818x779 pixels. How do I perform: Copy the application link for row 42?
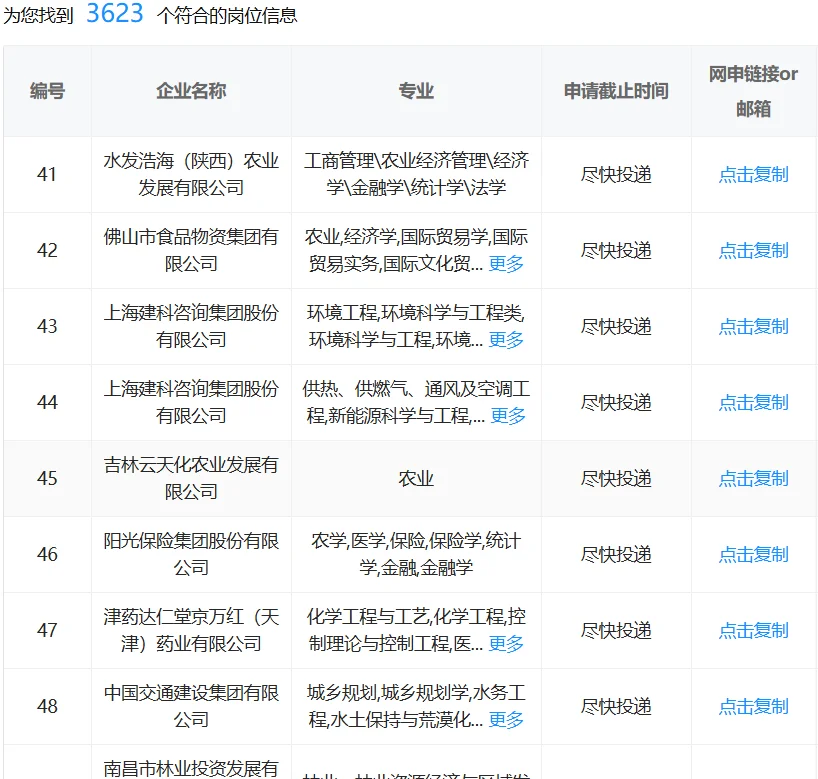point(753,250)
